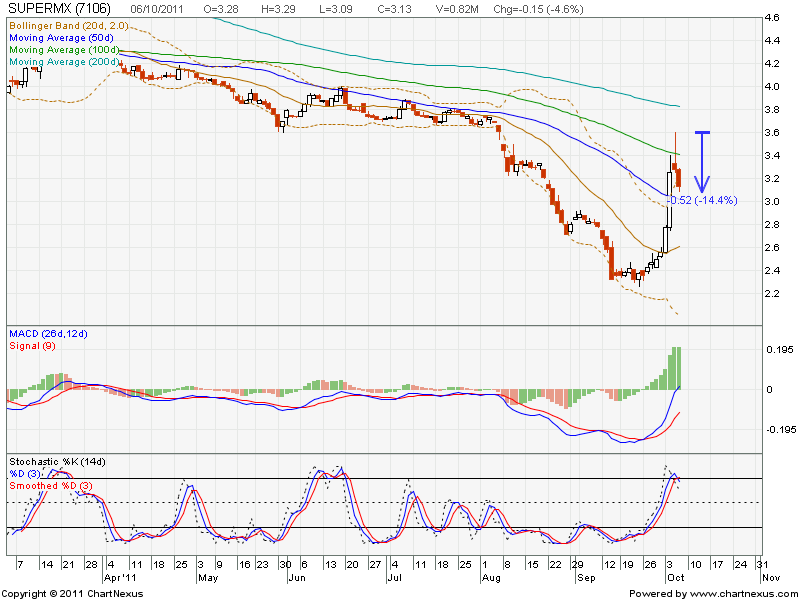Click the Copyright © 2011 ChartNexus text
The image size is (800, 600).
pyautogui.click(x=72, y=594)
